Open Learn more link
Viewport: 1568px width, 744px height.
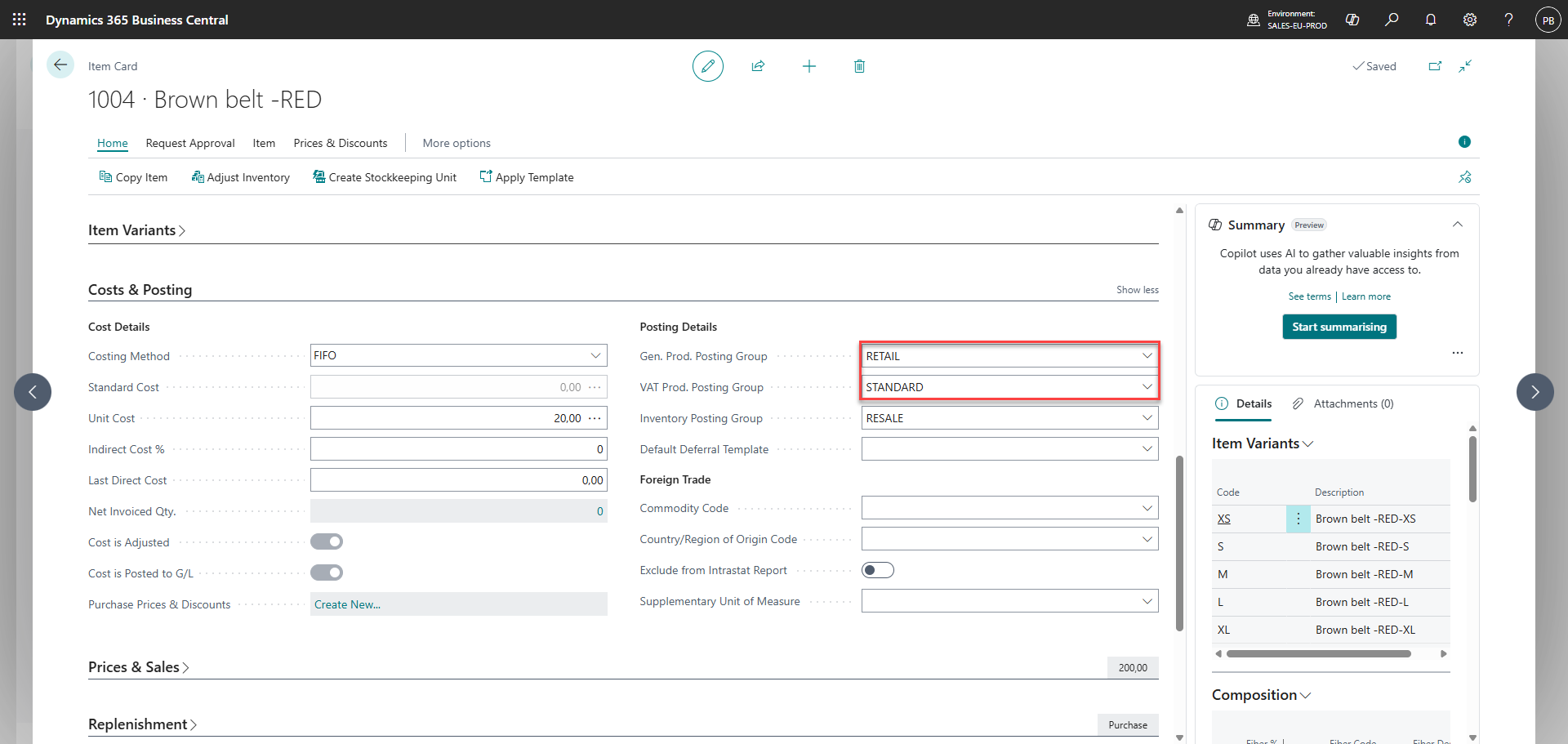pyautogui.click(x=1366, y=296)
